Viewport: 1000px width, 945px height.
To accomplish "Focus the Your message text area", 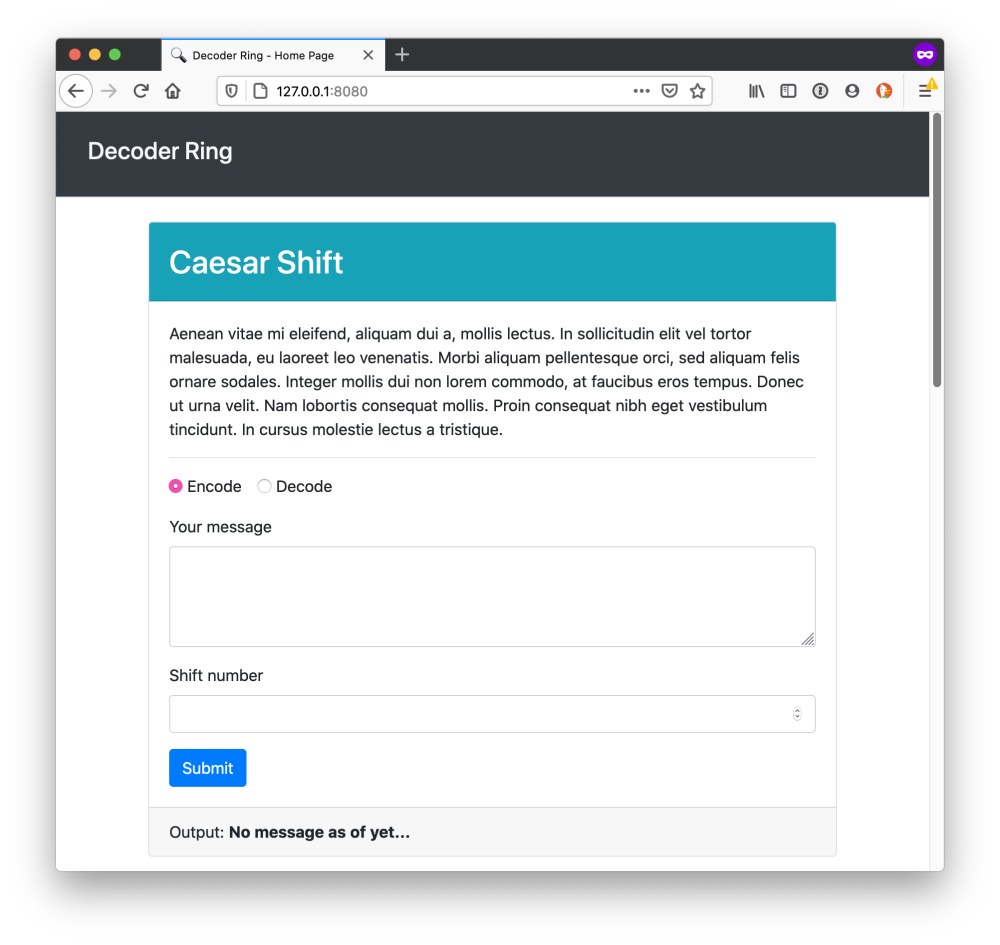I will pos(492,596).
